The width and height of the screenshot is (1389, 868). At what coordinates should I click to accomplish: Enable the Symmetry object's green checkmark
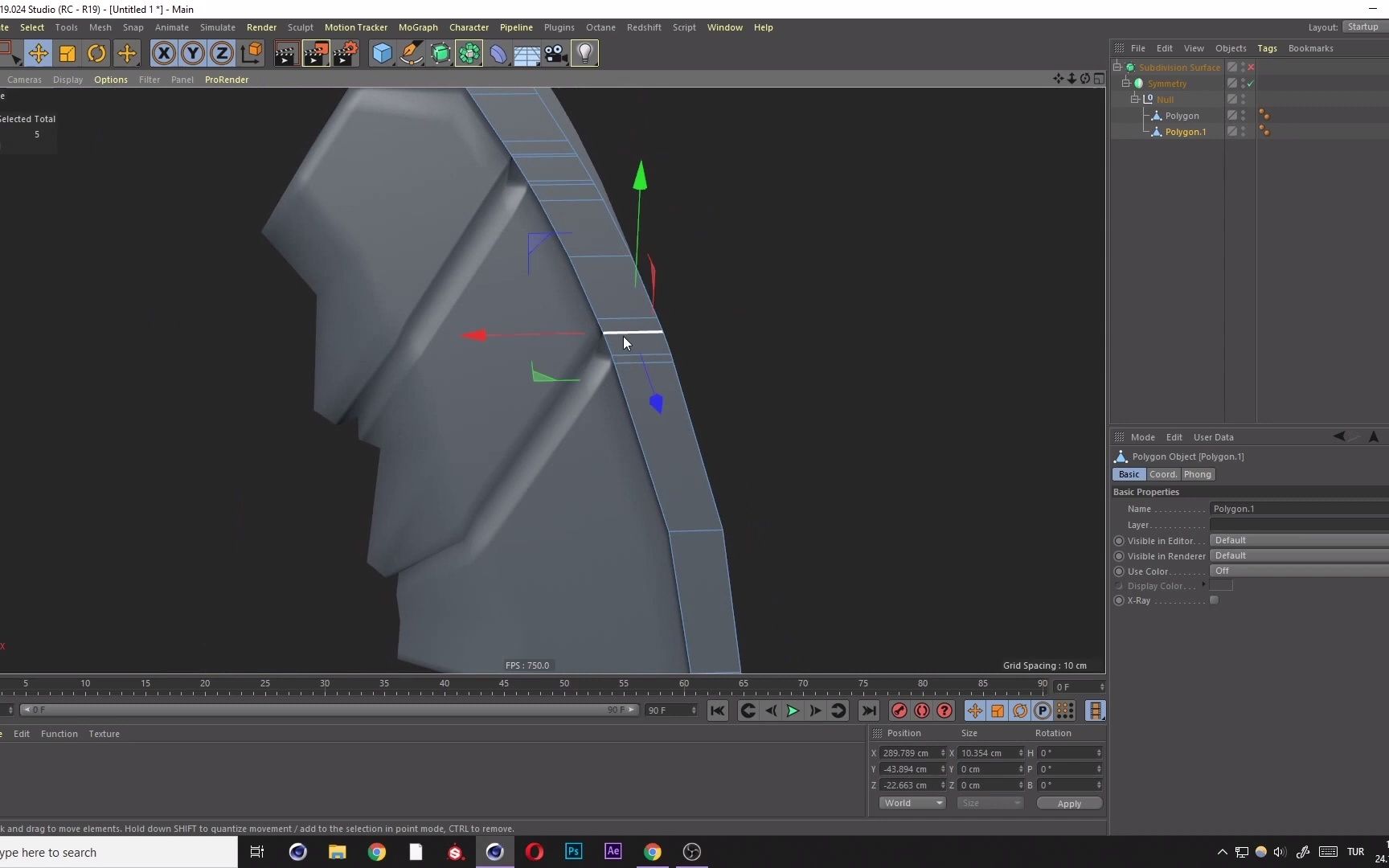click(x=1249, y=83)
